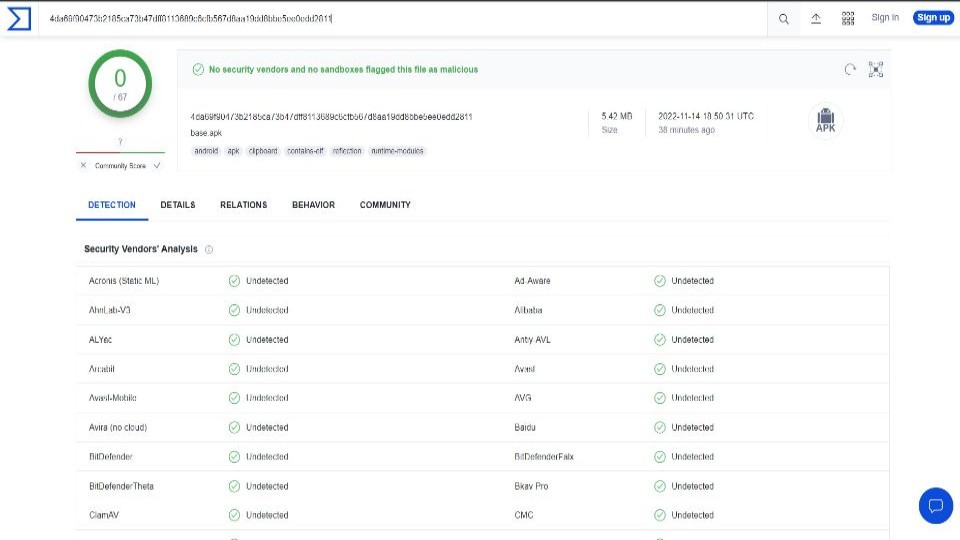Click the Avira (no cloud) vendor name

118,427
